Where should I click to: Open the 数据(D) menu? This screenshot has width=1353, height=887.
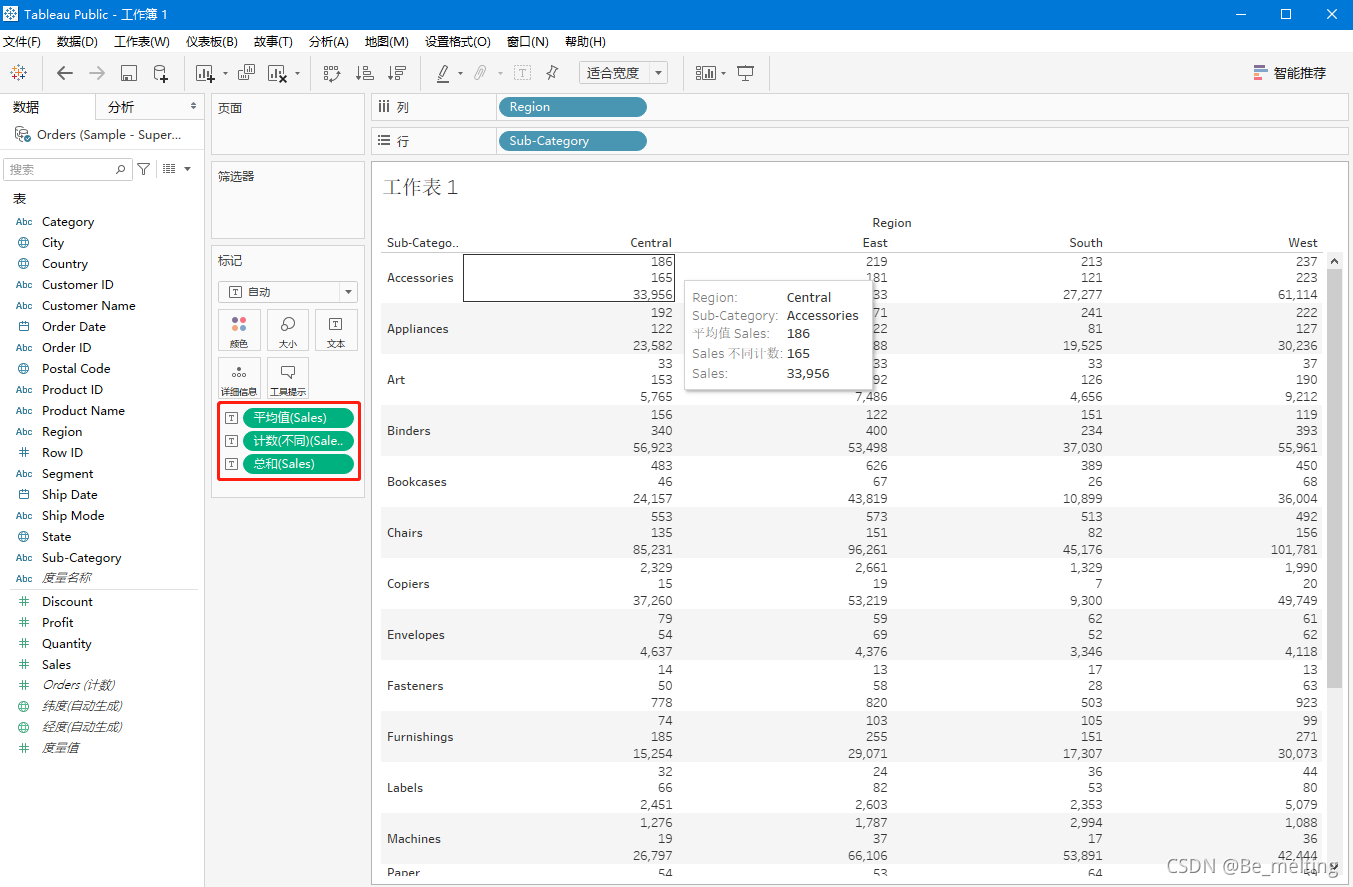point(77,42)
